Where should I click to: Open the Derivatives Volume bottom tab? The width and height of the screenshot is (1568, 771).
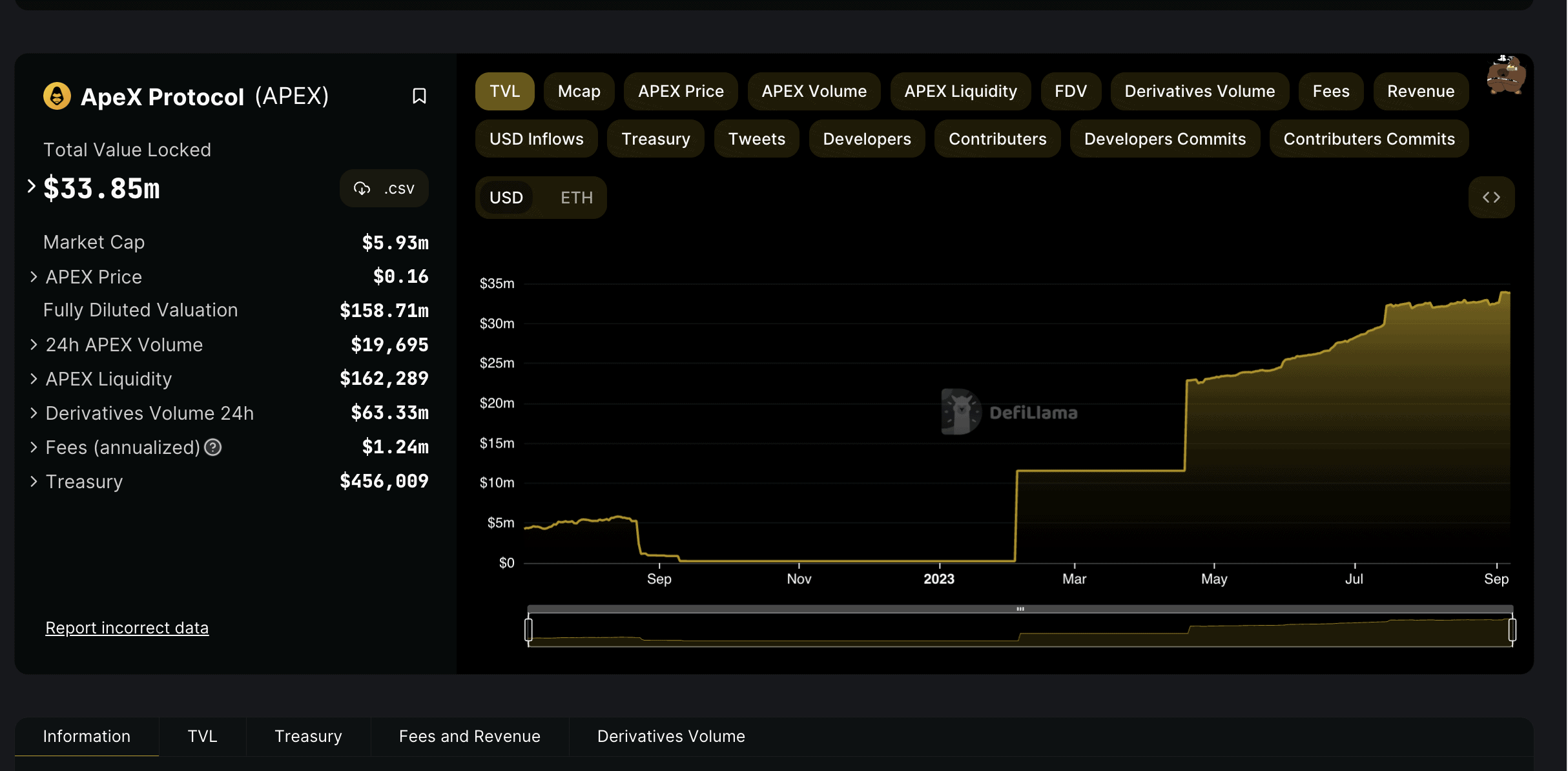[x=671, y=736]
